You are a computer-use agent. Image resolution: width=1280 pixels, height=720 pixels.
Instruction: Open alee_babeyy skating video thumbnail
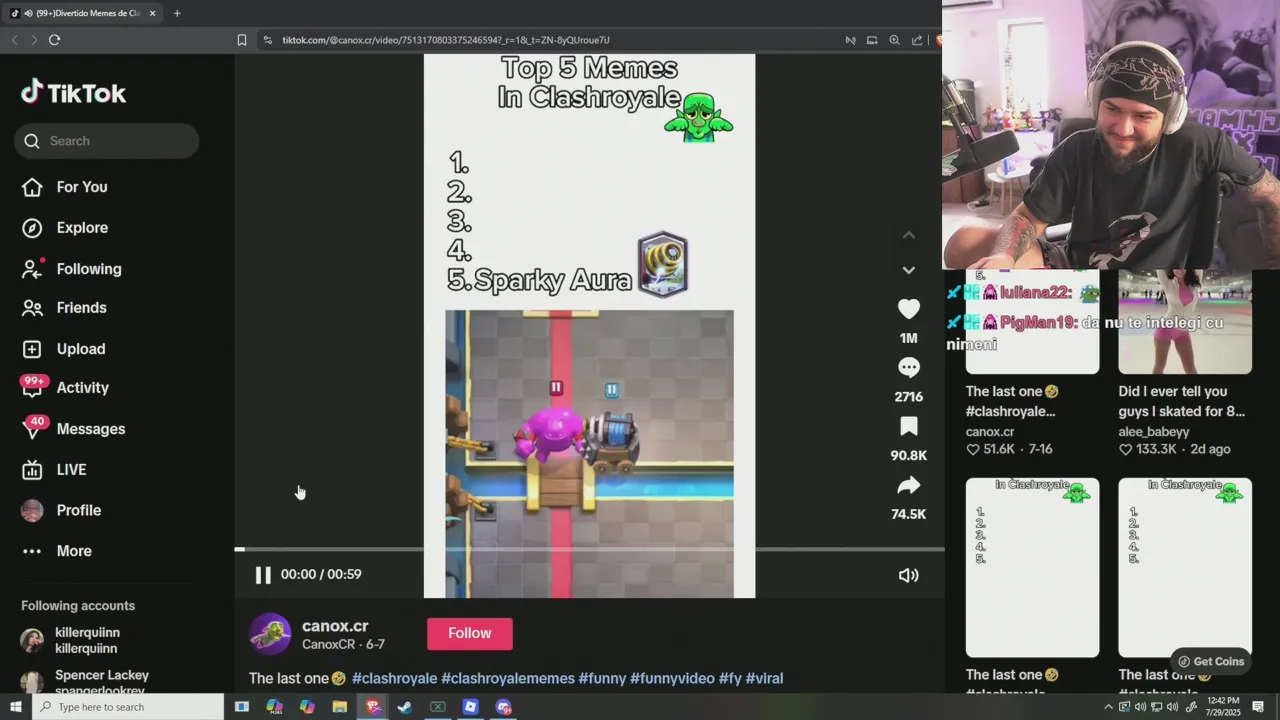click(x=1184, y=321)
